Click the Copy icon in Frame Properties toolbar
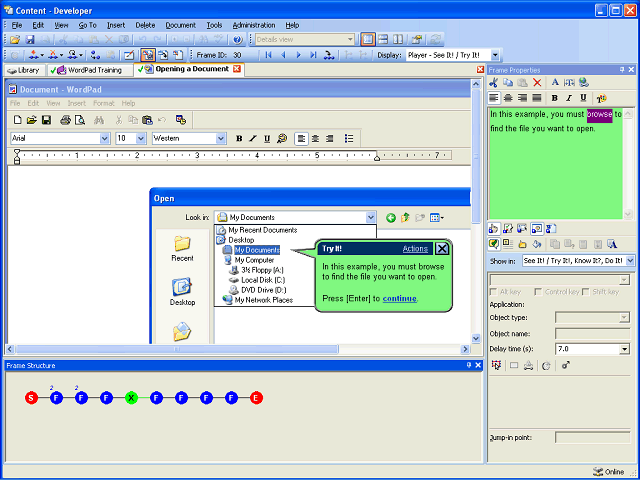Screen dimensions: 640x480 point(508,82)
